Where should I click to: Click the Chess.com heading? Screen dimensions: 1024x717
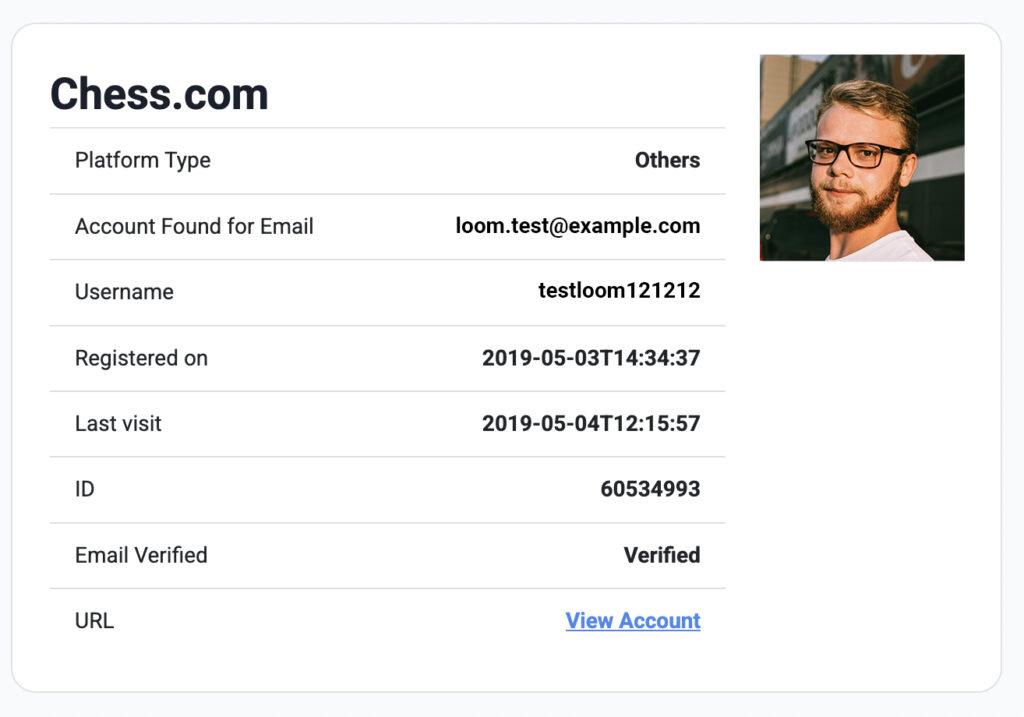click(x=159, y=94)
